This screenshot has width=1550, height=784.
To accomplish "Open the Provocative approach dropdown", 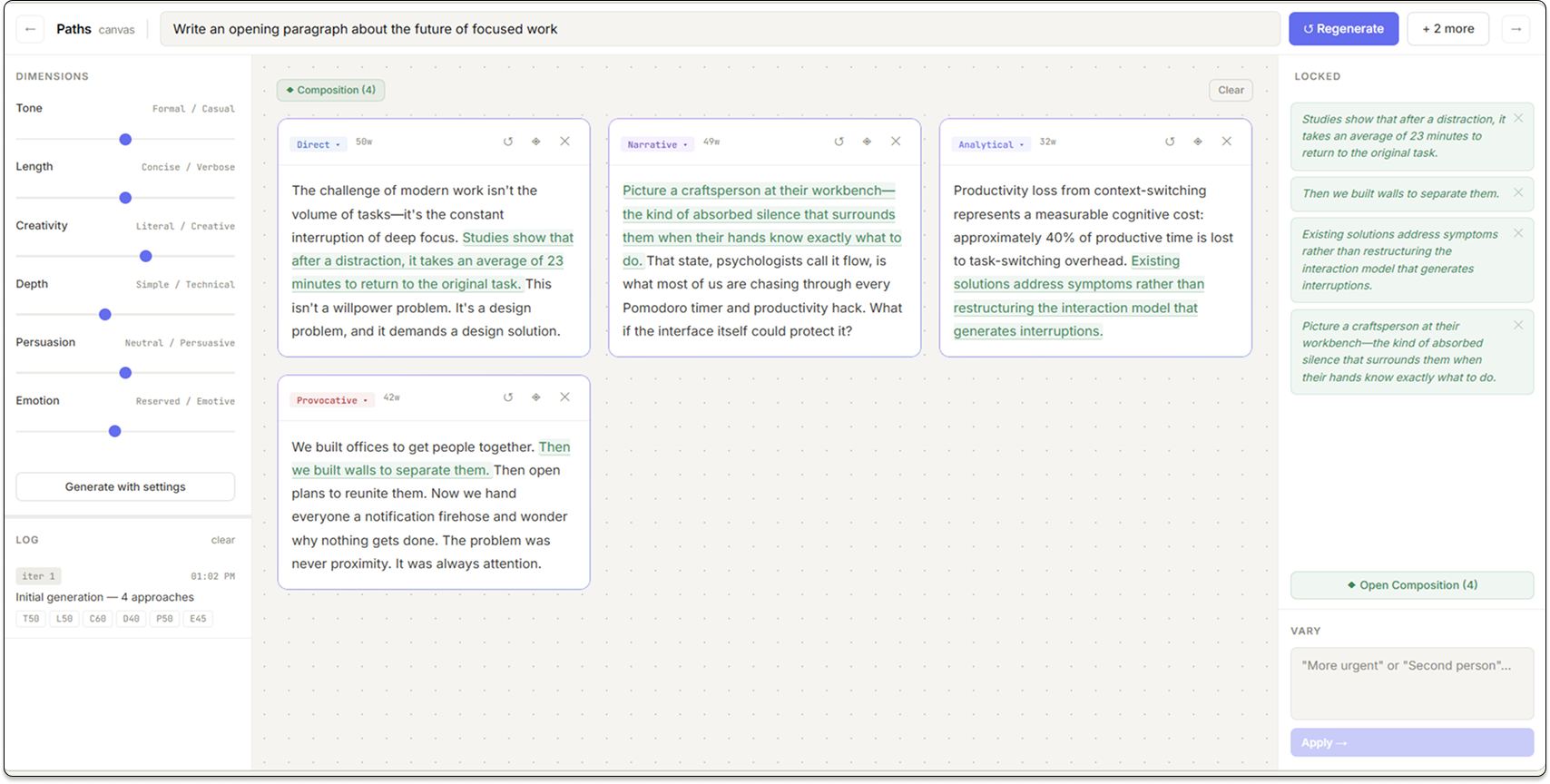I will 331,400.
